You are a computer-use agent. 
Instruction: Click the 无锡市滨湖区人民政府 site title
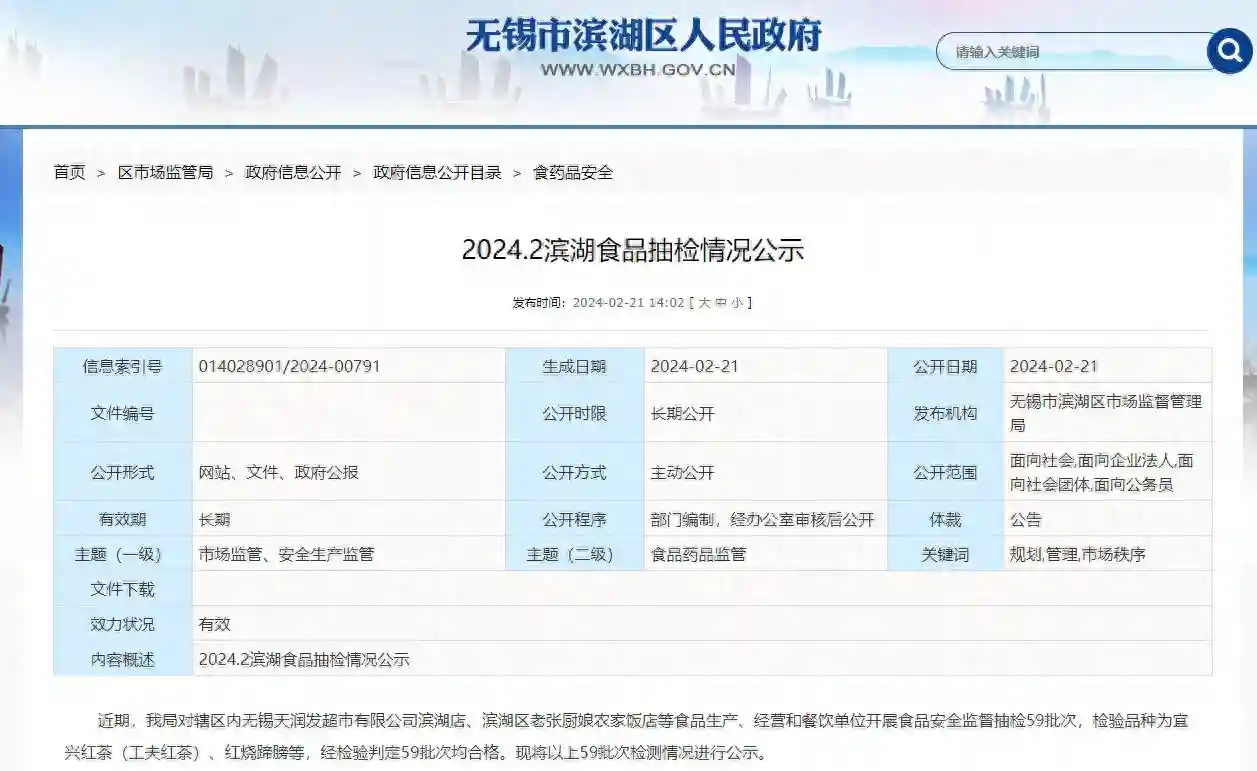point(643,36)
